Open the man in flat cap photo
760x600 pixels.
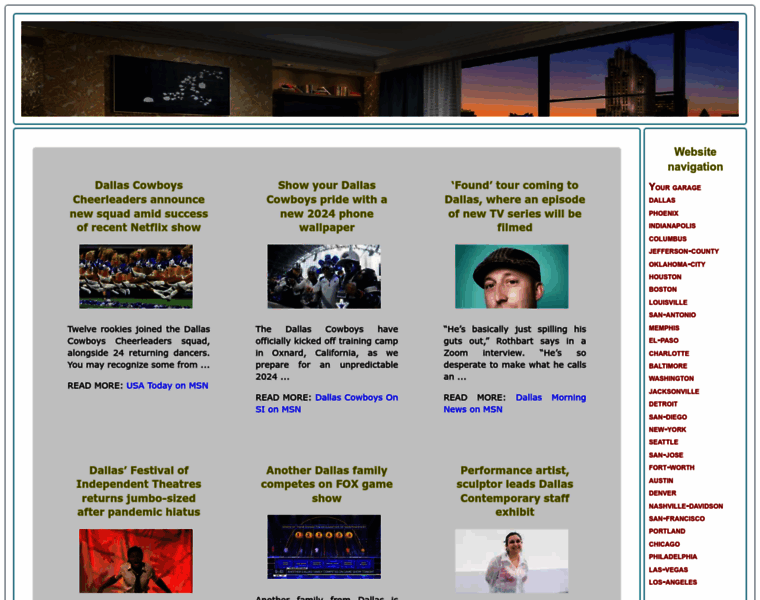(511, 276)
